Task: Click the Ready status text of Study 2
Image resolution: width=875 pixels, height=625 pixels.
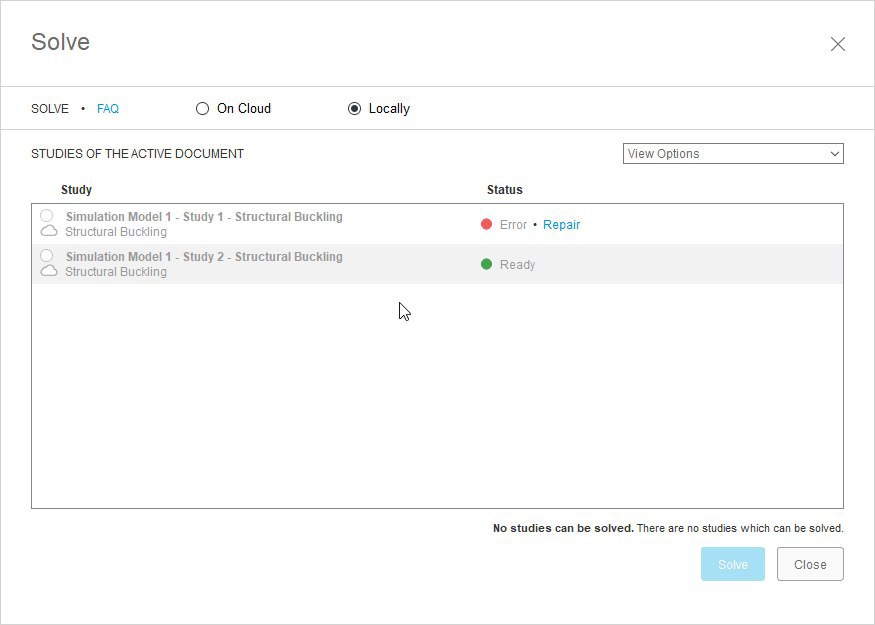Action: (517, 264)
